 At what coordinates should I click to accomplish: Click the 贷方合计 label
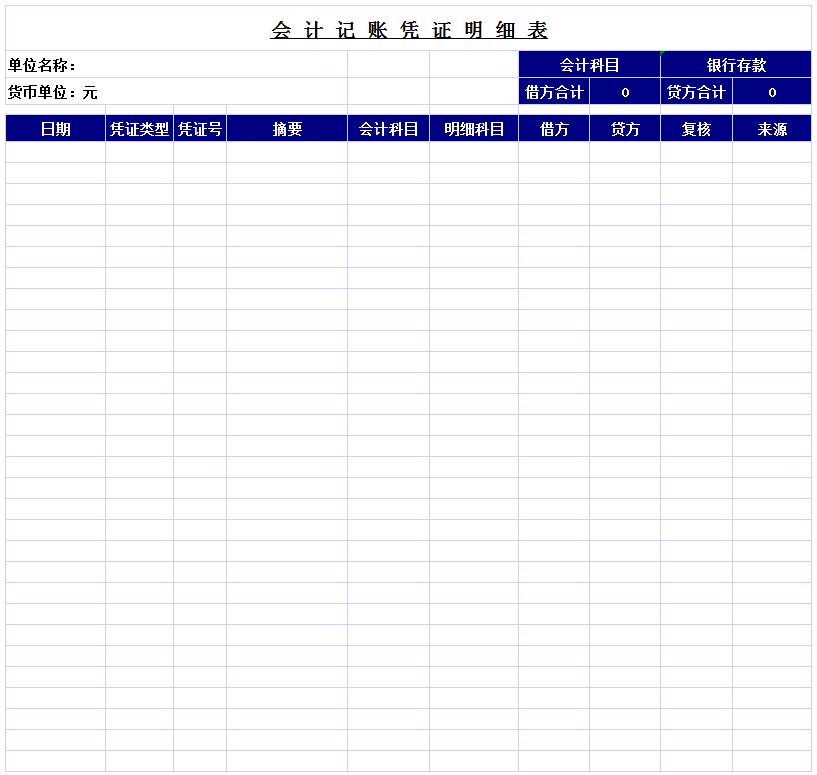696,92
